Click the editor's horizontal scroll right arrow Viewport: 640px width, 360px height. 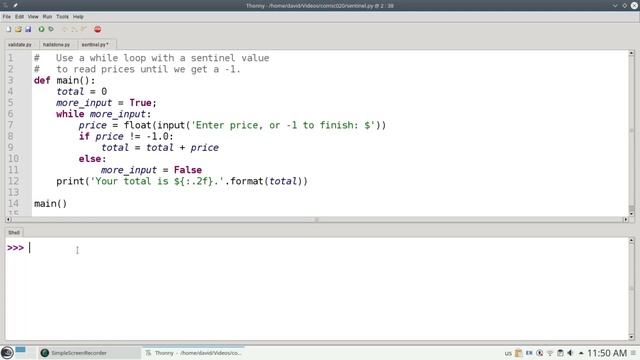pos(625,220)
